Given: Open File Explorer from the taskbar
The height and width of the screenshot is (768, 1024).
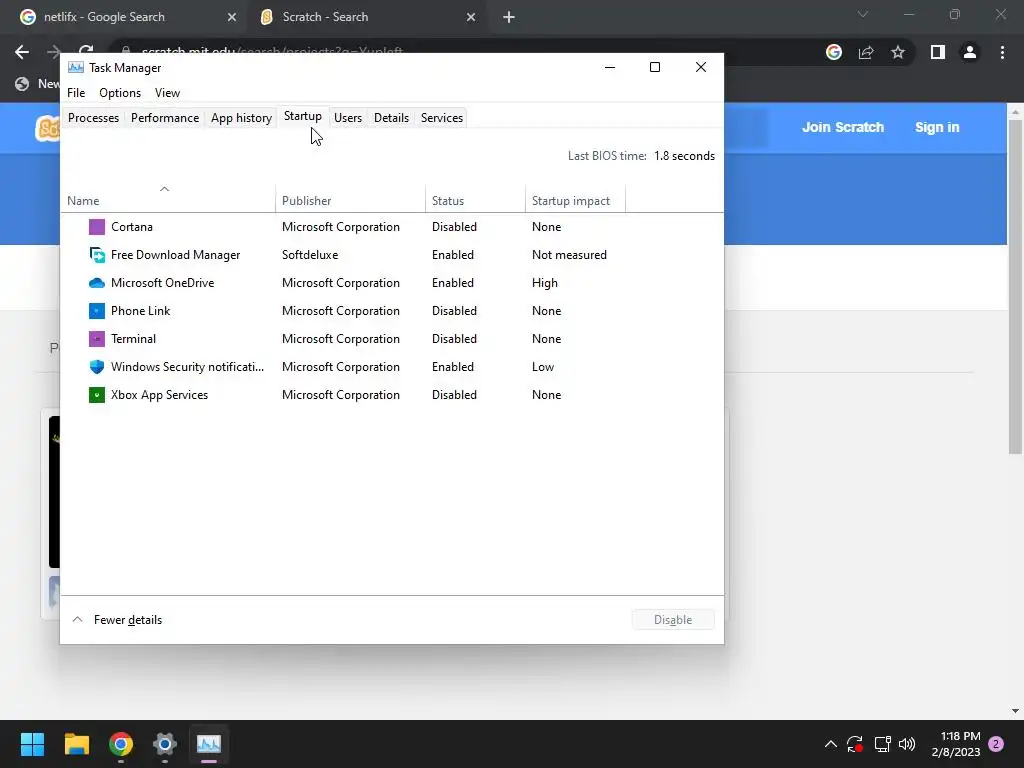Looking at the screenshot, I should [76, 744].
